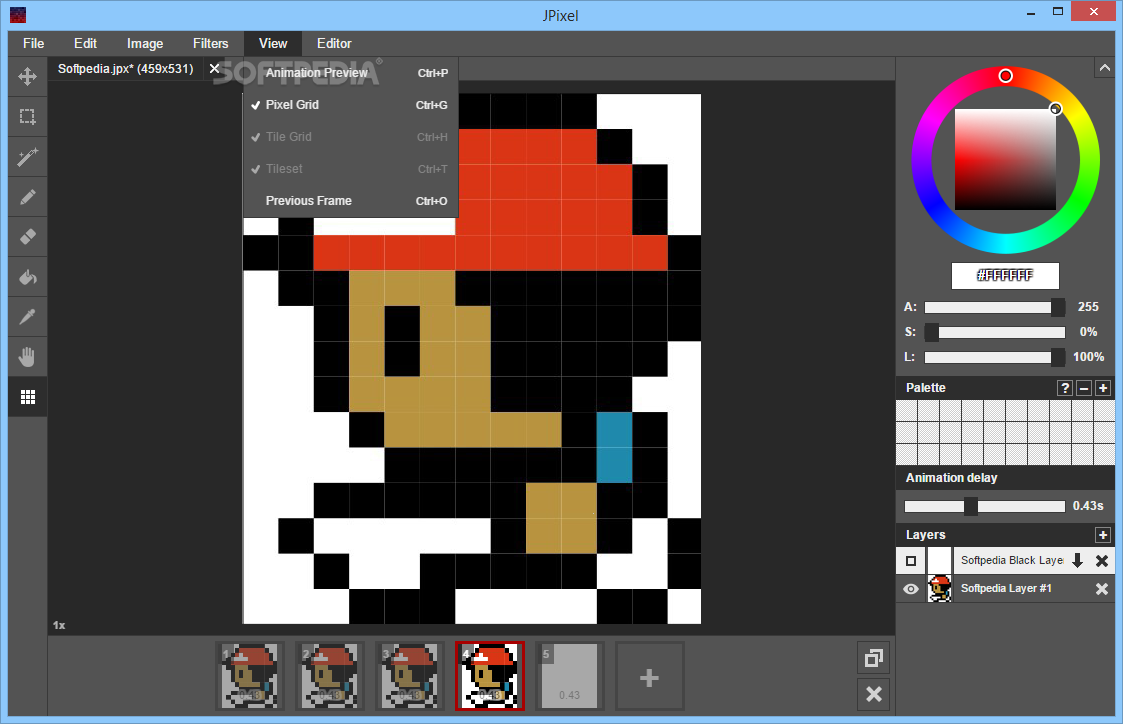Add a new layer with plus icon
The width and height of the screenshot is (1123, 724).
1103,535
